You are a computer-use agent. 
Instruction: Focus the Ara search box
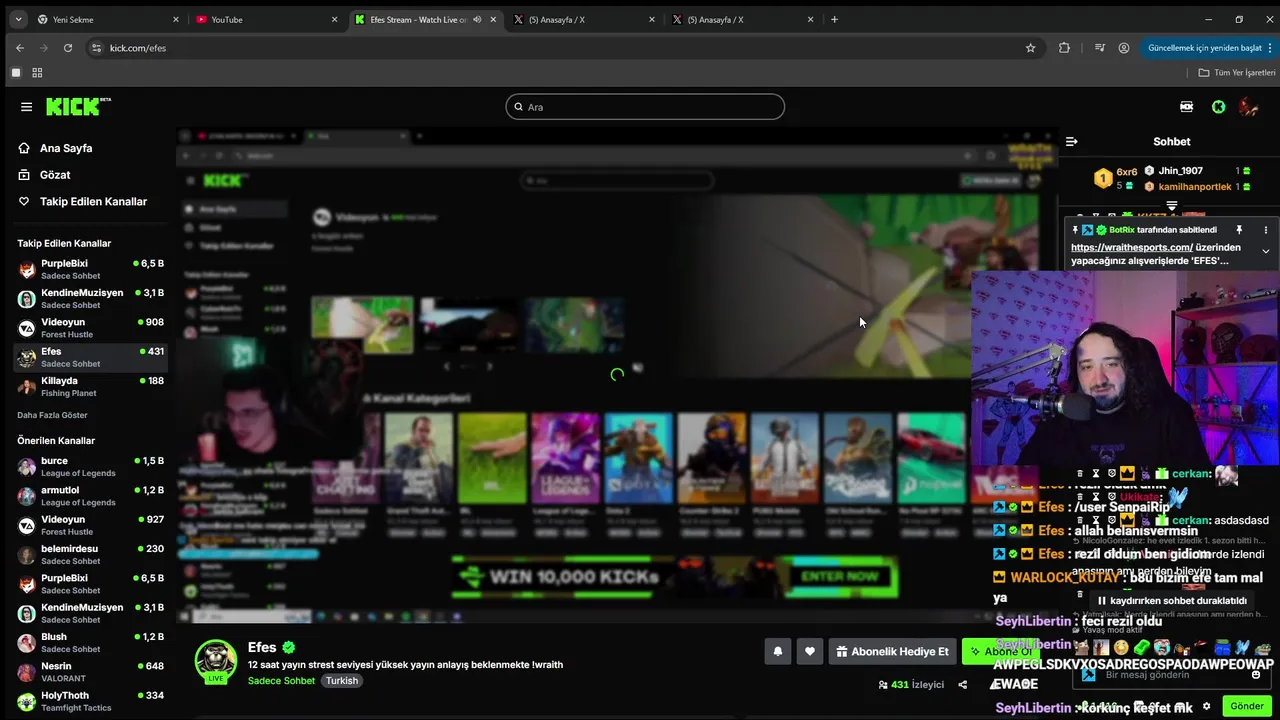pyautogui.click(x=645, y=107)
